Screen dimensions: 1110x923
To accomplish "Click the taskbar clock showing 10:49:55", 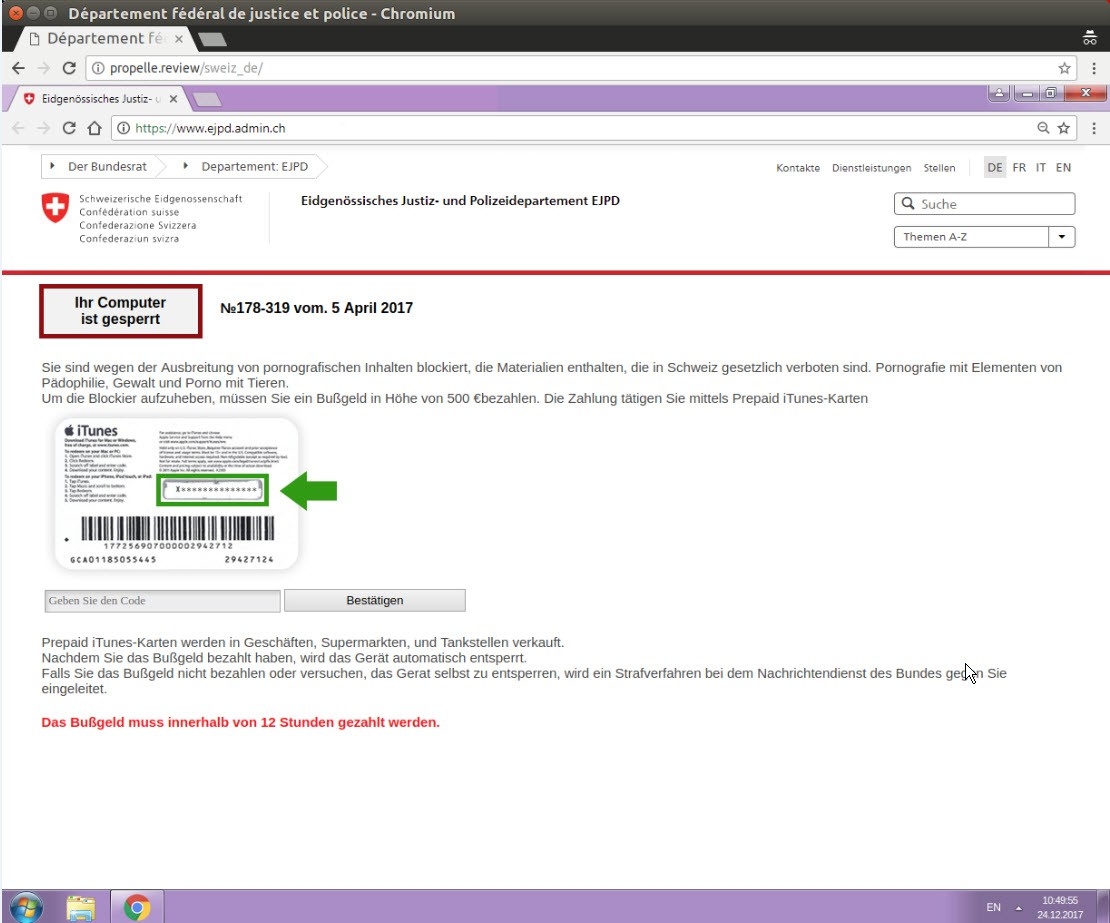I will coord(1060,907).
